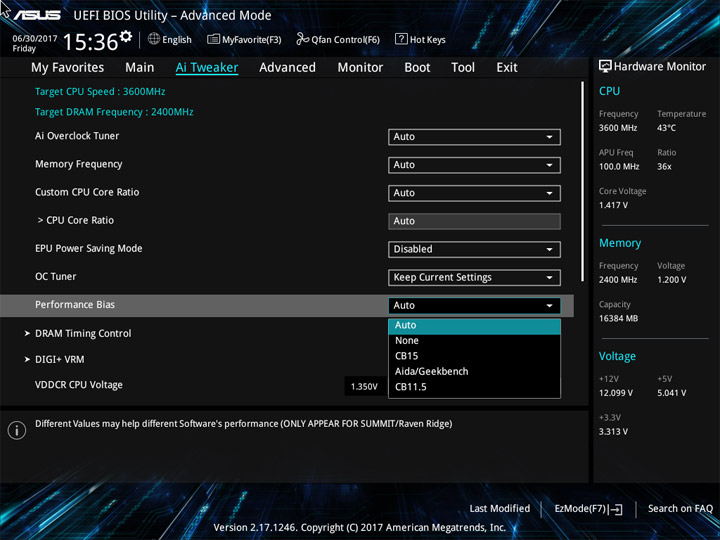Screen dimensions: 720x540
Task: Click the EzMode exit arrow icon
Action: 617,509
